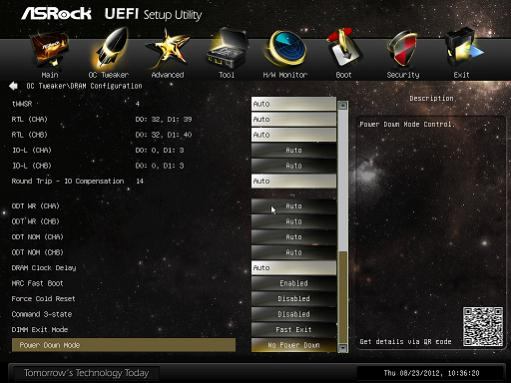Select the ODT NOM (CHB) label

point(38,252)
